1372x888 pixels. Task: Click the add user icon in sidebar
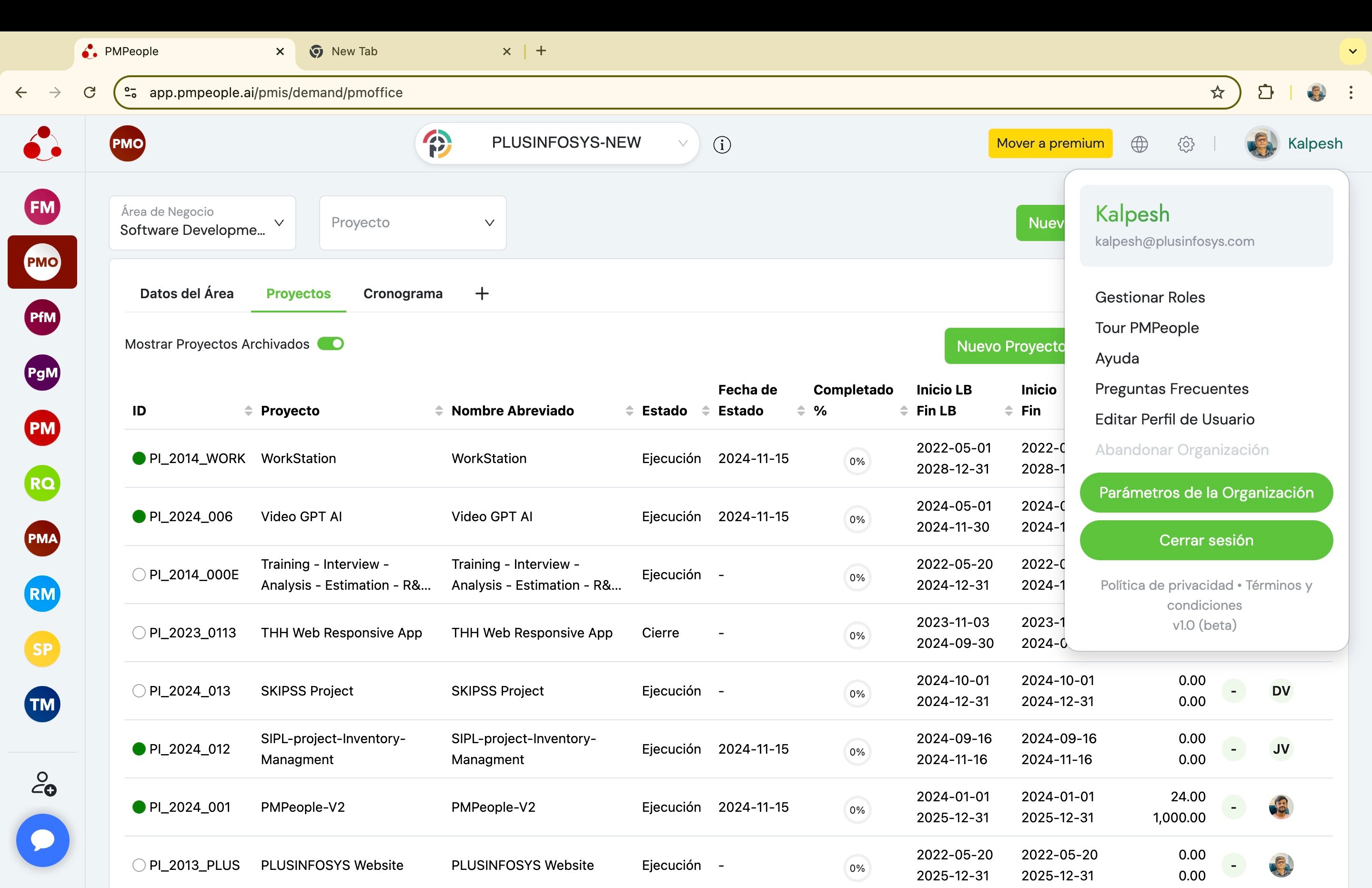point(43,784)
